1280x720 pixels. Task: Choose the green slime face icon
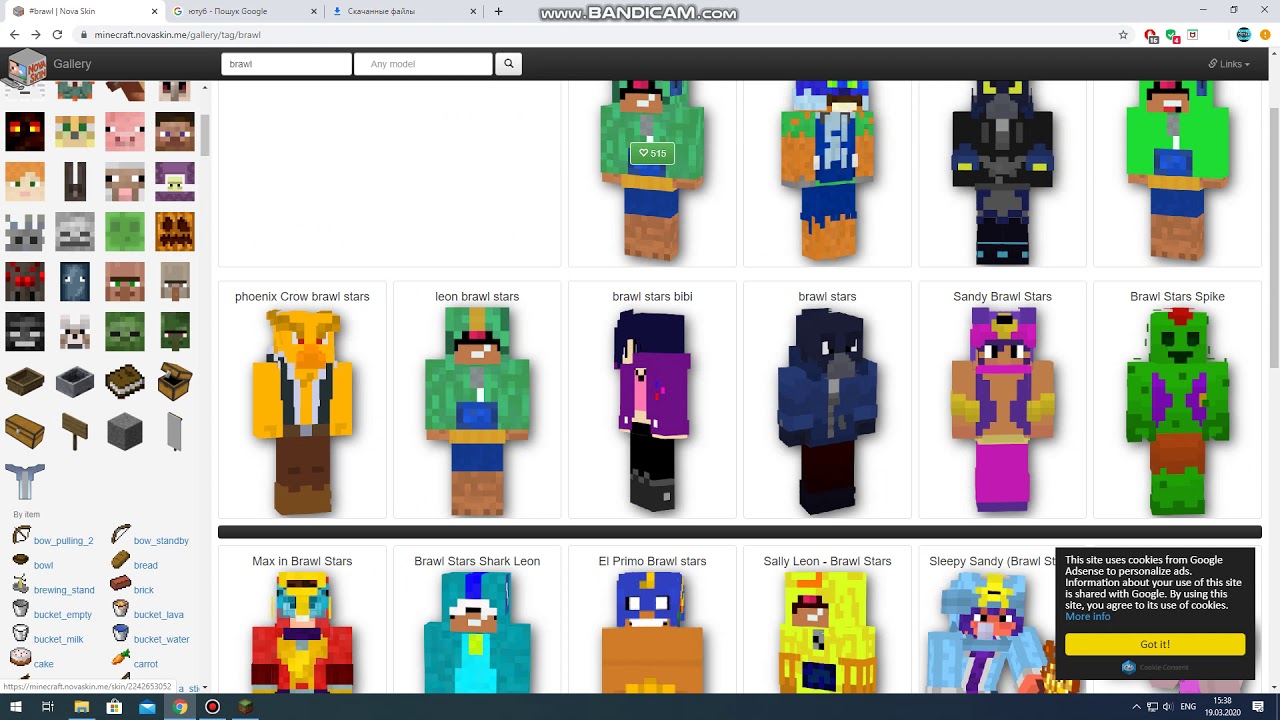coord(125,231)
